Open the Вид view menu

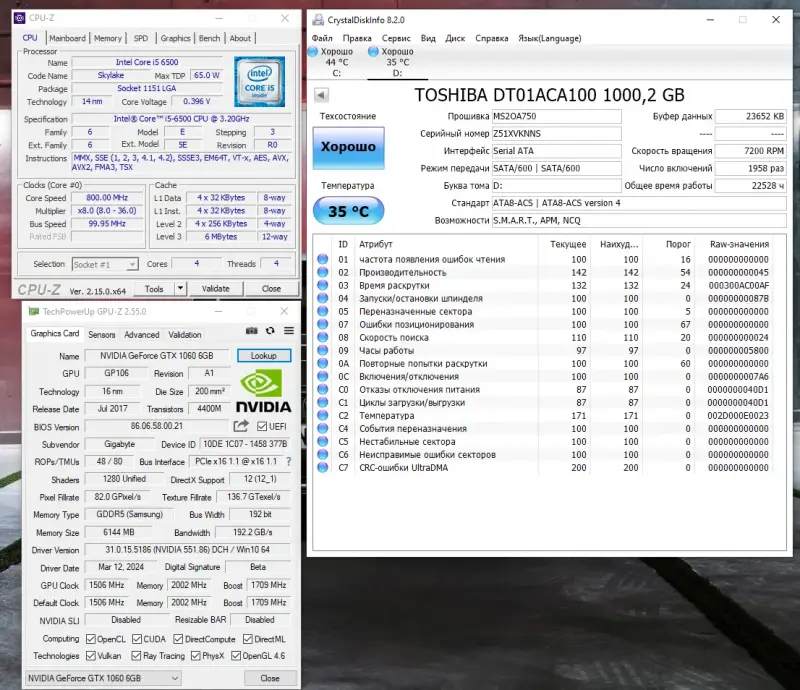coord(428,38)
